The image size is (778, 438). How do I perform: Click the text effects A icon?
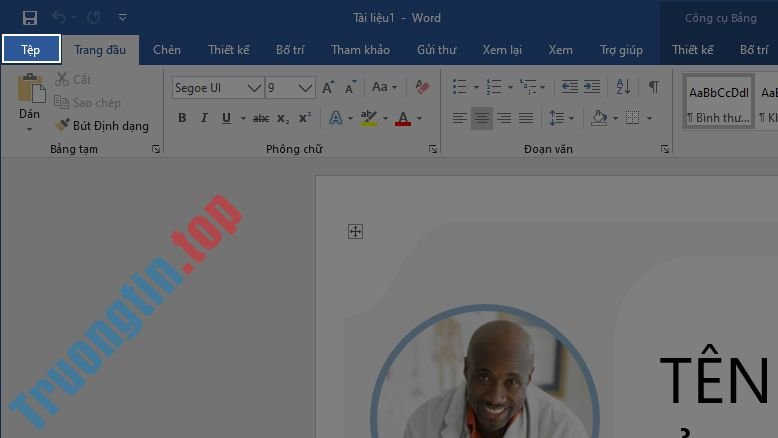(x=336, y=118)
